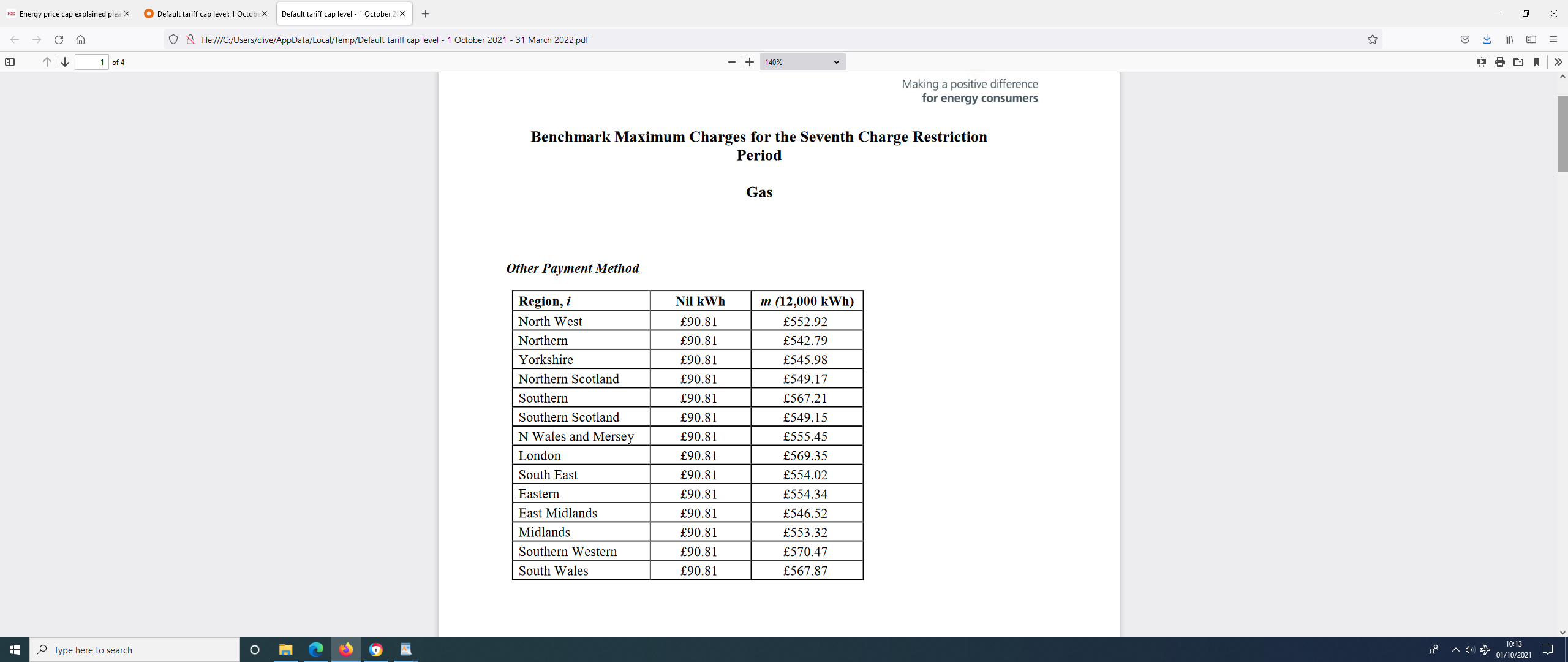Show hidden system tray icons
Screen dimensions: 1568x662
click(1455, 650)
